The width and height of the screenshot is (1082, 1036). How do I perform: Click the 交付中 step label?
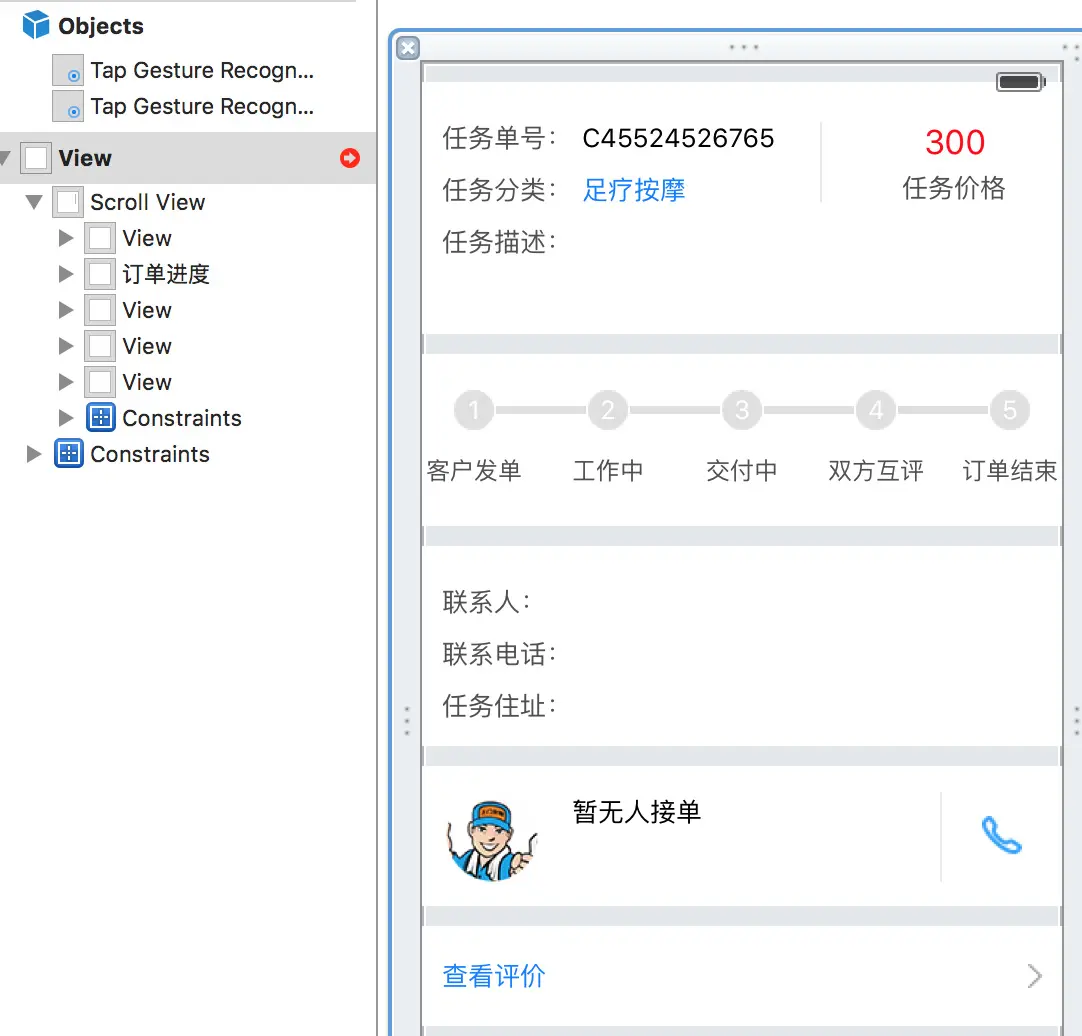click(x=742, y=471)
